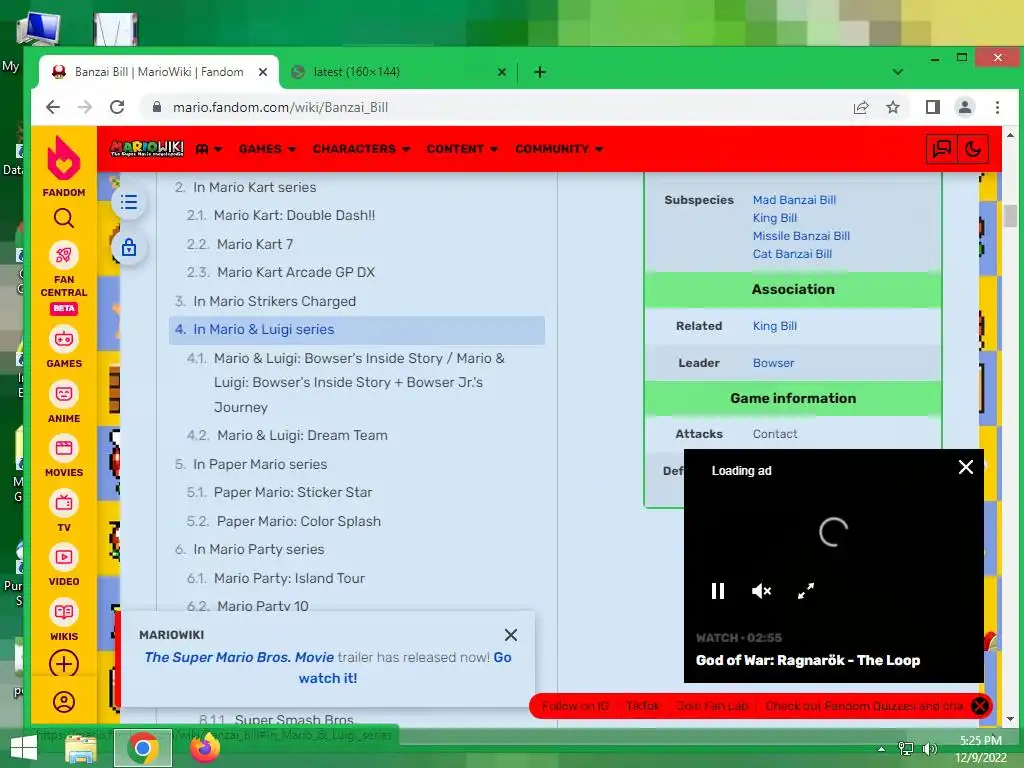This screenshot has width=1024, height=768.
Task: Click the page lock (protected) icon
Action: coord(129,248)
